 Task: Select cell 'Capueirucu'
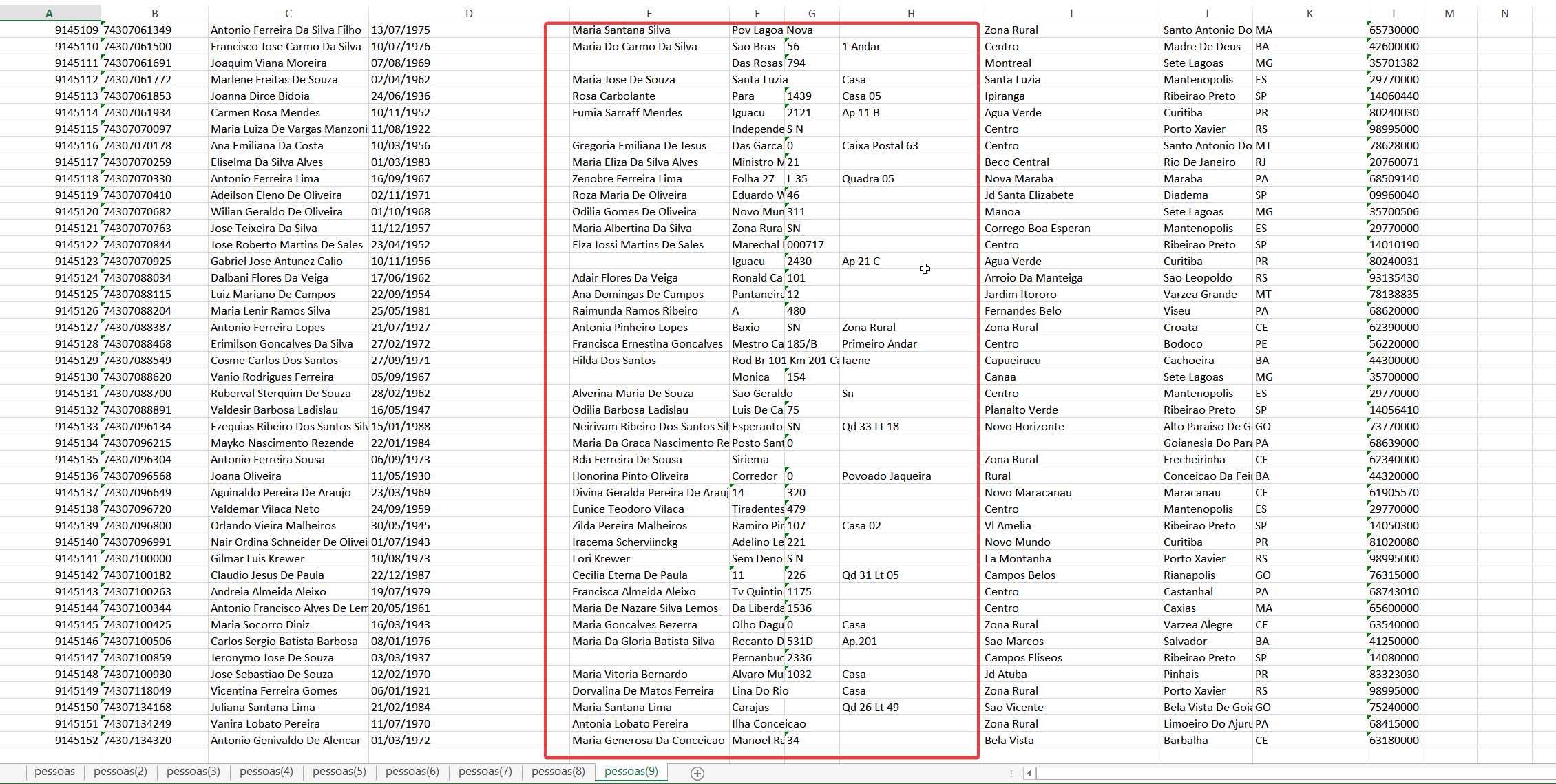1071,360
